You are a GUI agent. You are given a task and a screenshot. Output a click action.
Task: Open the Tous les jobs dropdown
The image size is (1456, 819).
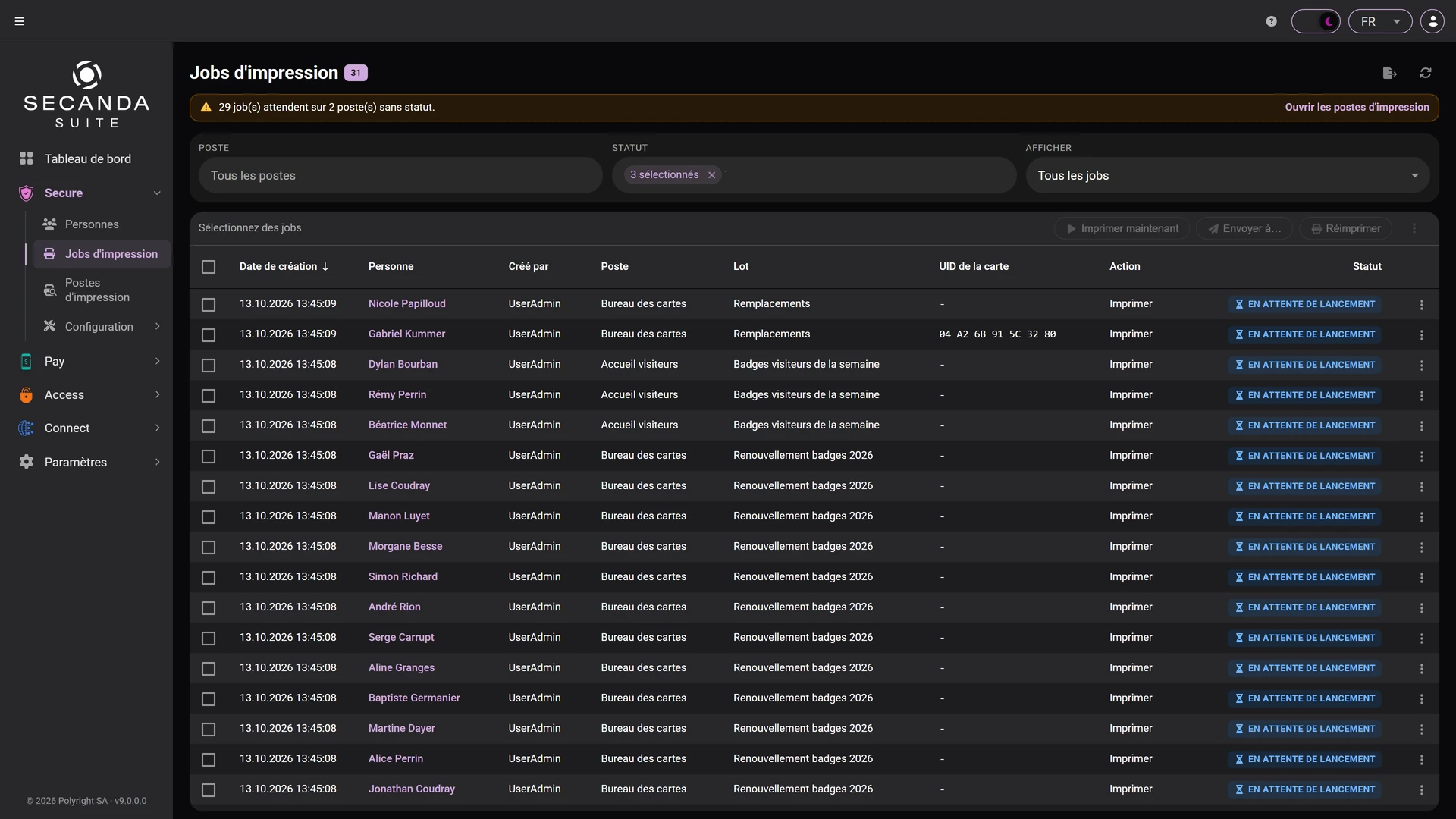pyautogui.click(x=1228, y=175)
